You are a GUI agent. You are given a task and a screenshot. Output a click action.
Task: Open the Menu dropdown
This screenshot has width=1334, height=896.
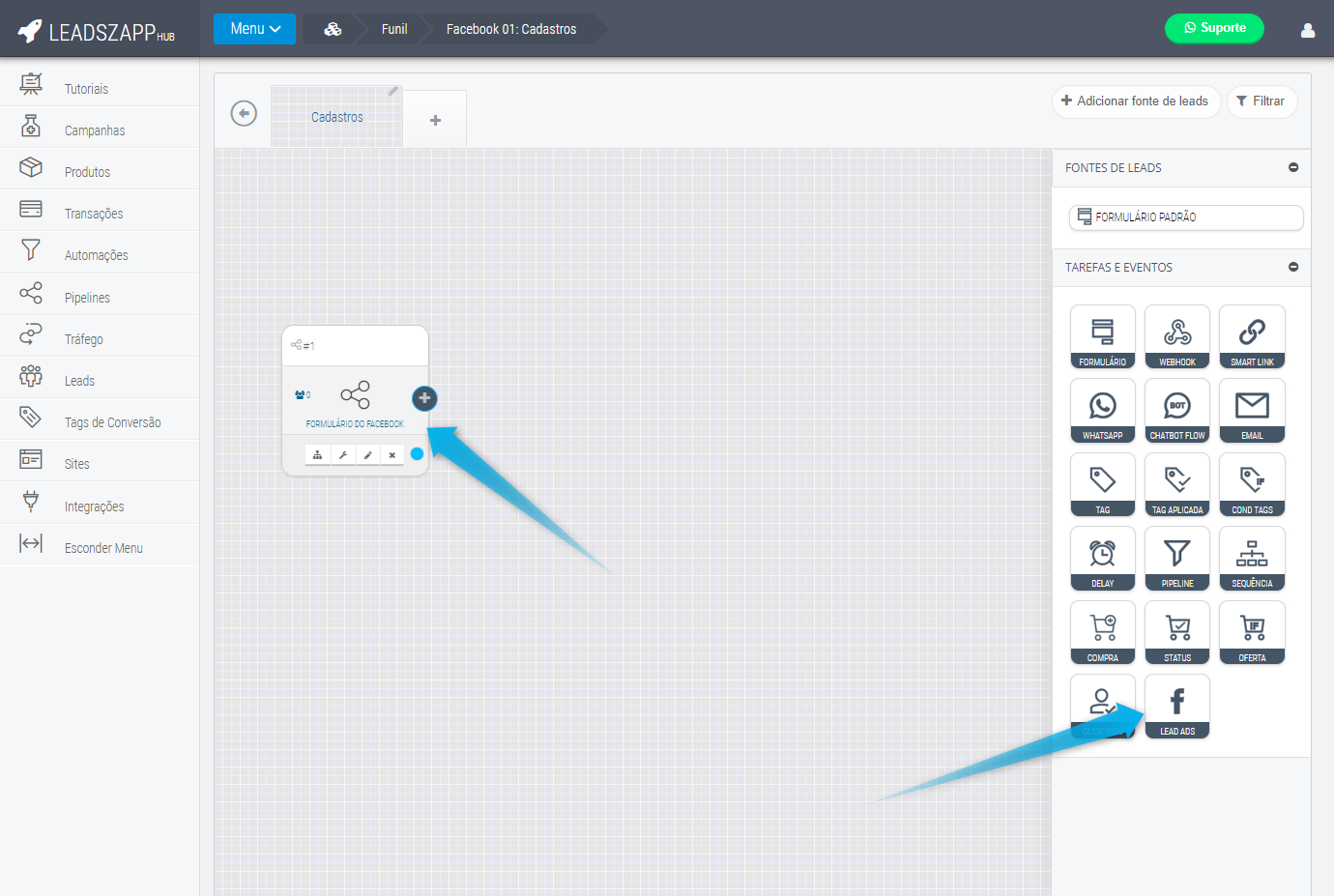(254, 29)
